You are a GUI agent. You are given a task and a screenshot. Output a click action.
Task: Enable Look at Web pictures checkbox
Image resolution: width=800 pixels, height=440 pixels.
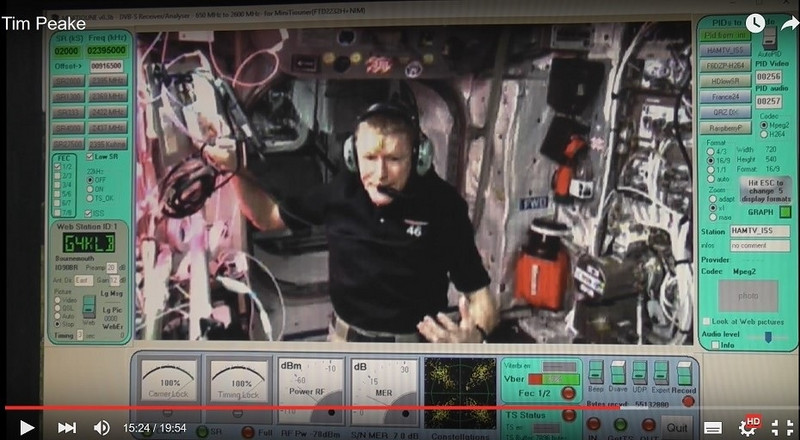pyautogui.click(x=707, y=322)
